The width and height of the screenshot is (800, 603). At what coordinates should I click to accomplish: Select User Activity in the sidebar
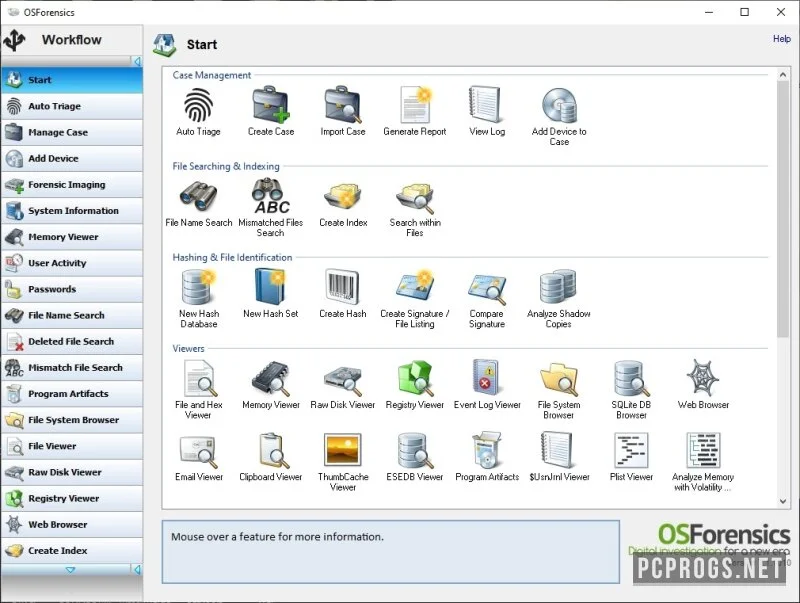72,263
